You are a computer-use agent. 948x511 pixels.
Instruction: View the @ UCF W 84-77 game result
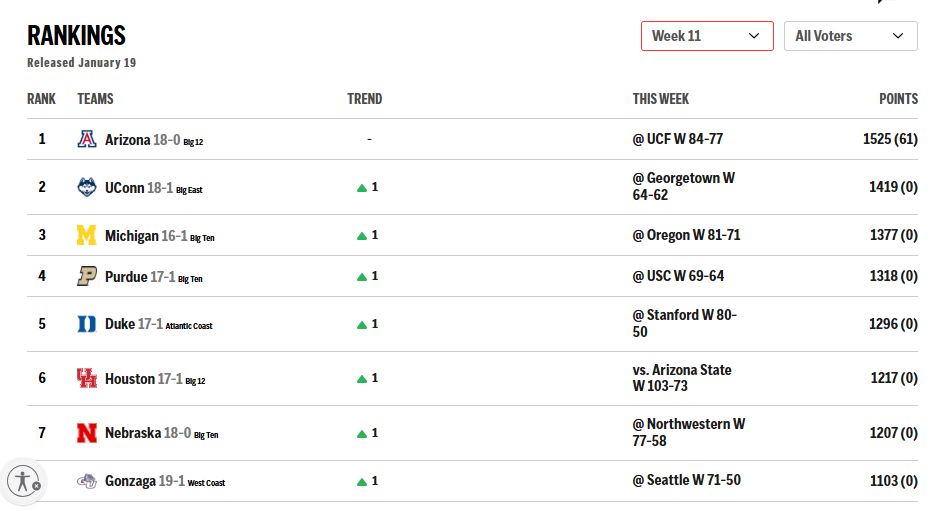[677, 140]
